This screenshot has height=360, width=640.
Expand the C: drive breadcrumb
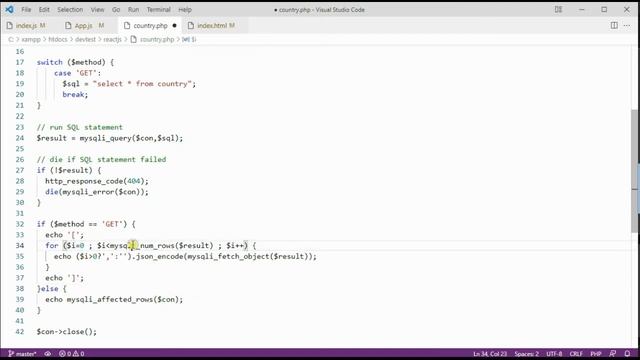[x=11, y=39]
